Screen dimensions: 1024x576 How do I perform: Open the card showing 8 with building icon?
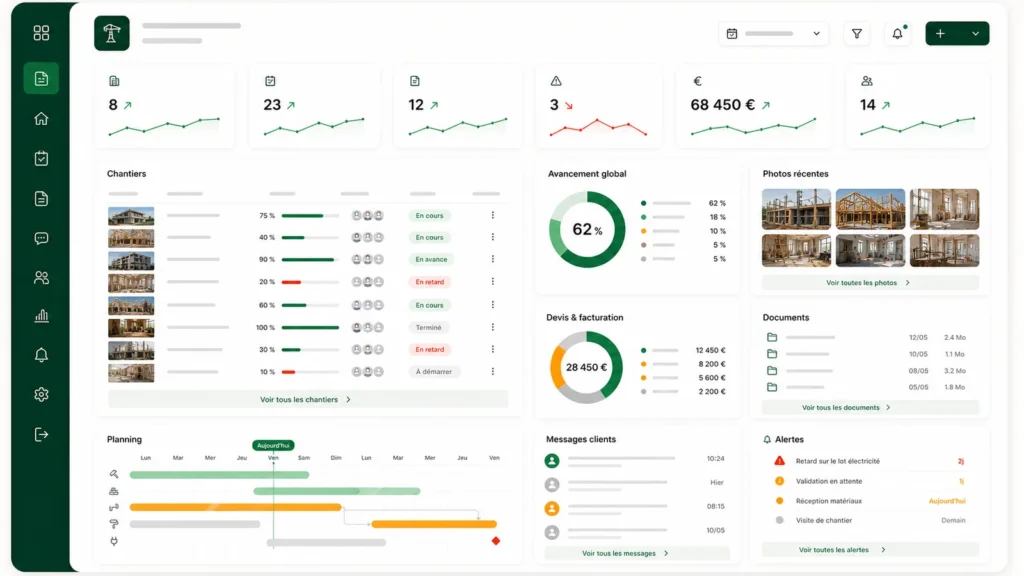coord(165,107)
